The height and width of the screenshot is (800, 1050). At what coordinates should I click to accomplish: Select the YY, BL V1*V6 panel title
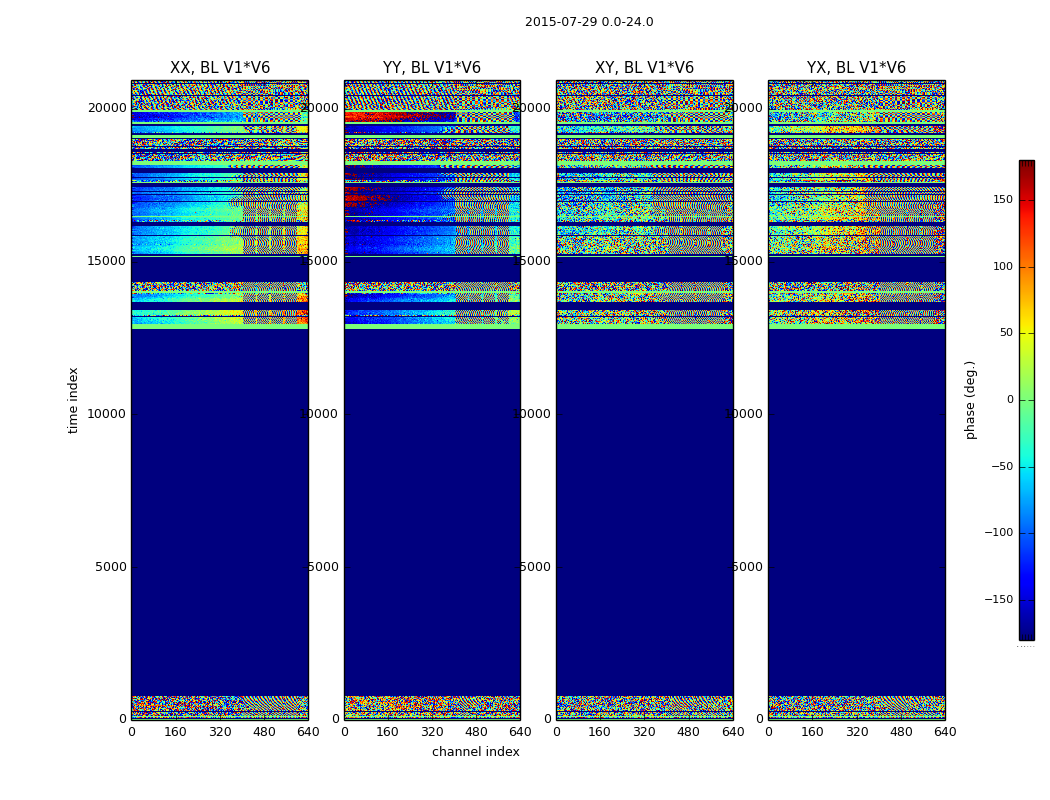(x=432, y=68)
